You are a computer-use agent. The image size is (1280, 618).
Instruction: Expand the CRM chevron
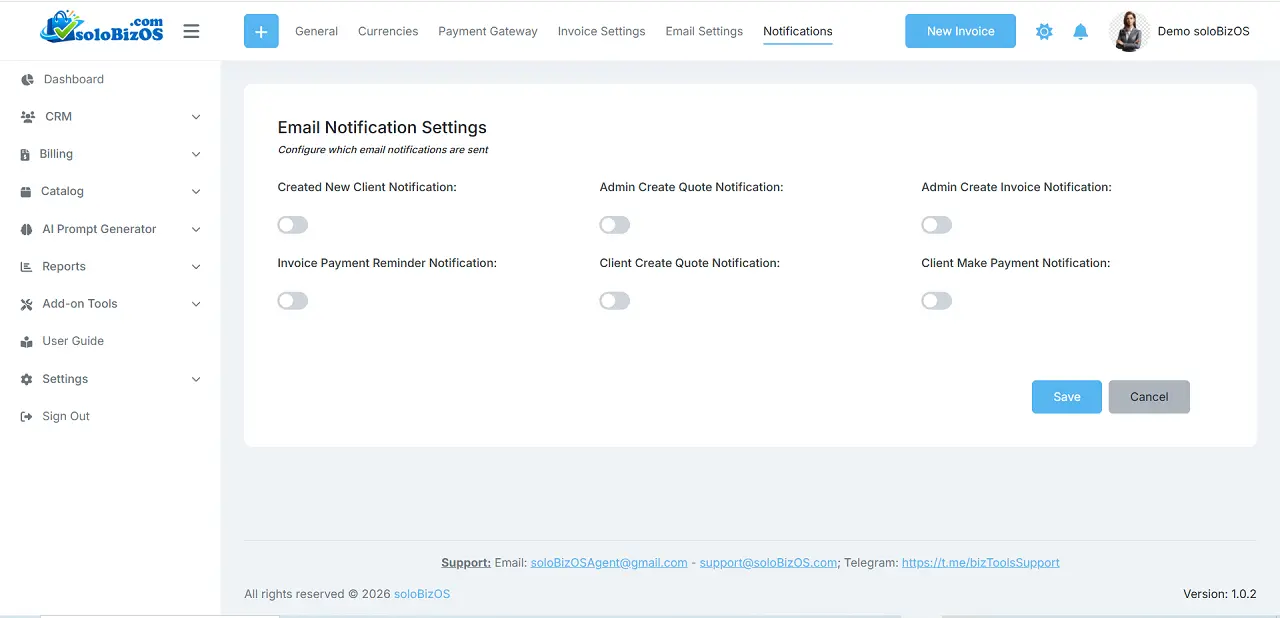click(196, 117)
